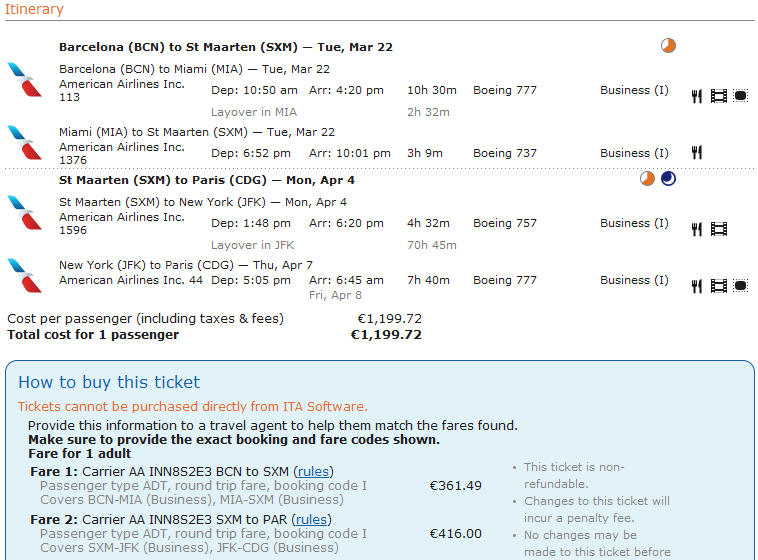Image resolution: width=758 pixels, height=560 pixels.
Task: Click the total cost for 1 passenger amount
Action: [x=386, y=335]
